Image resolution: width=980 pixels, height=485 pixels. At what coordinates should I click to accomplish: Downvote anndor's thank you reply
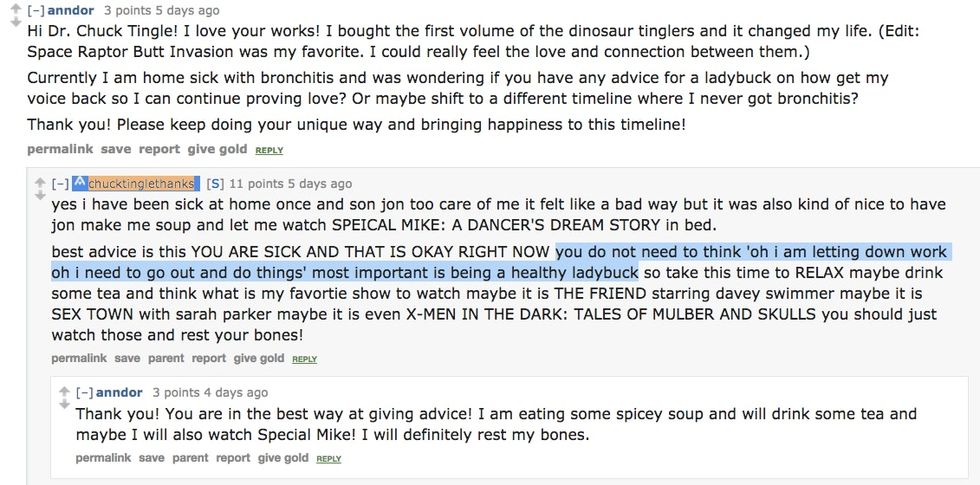pos(64,405)
